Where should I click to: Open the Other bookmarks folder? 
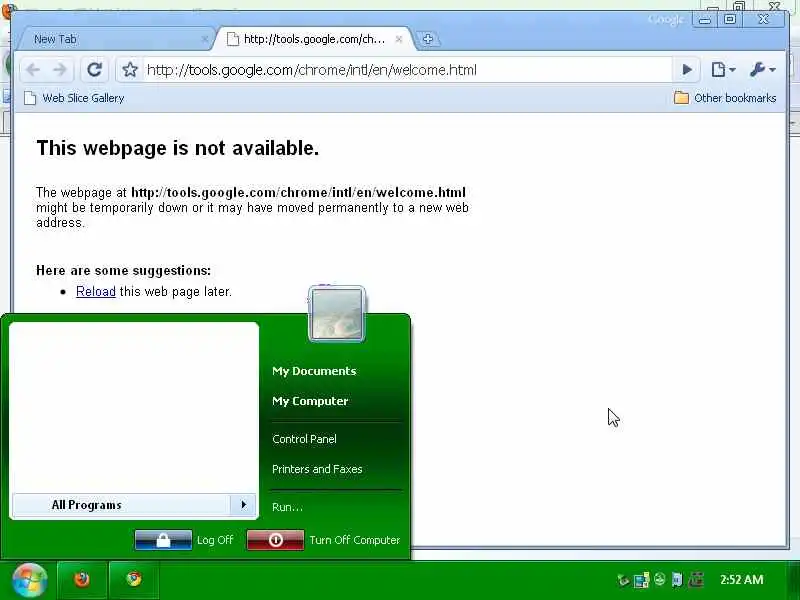click(x=725, y=98)
